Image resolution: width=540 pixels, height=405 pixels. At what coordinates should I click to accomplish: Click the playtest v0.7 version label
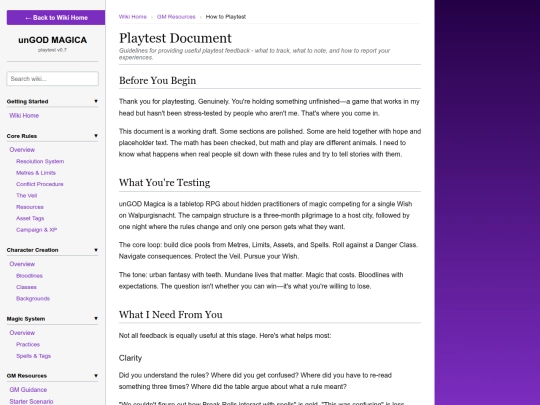(52, 50)
